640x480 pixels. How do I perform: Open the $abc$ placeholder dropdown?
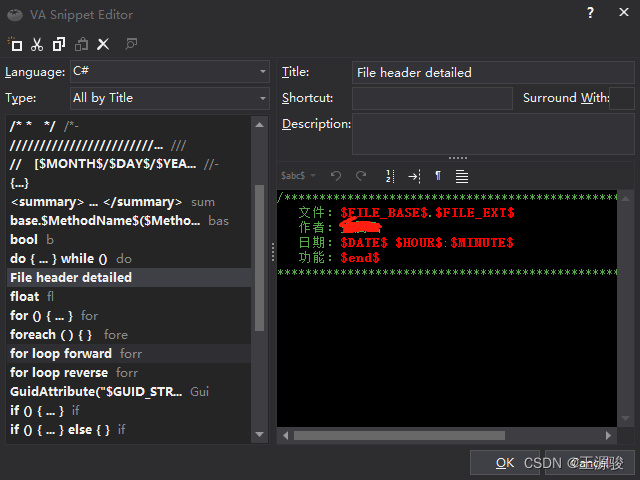299,176
